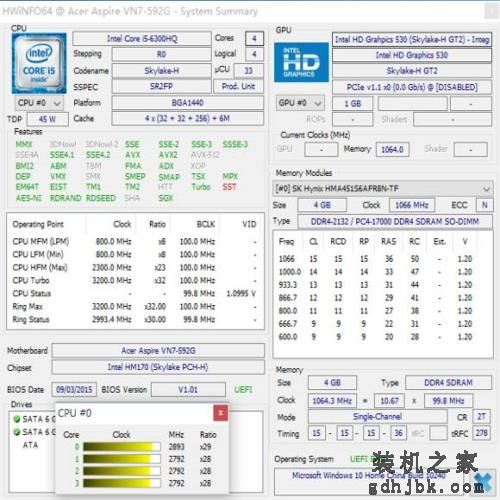Expand the SK Hynix memory module dropdown
500x500 pixels.
coord(383,189)
